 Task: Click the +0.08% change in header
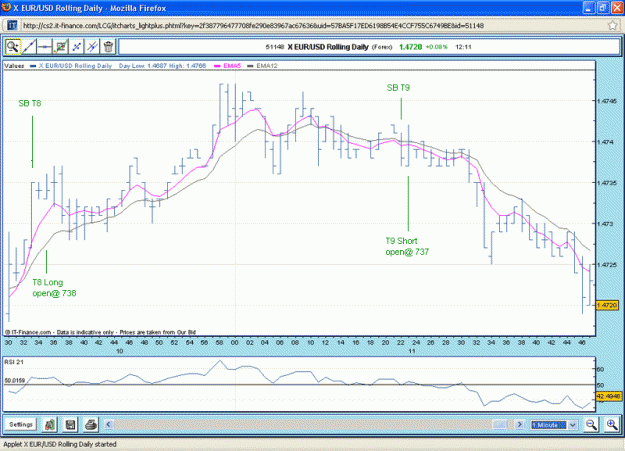(x=436, y=47)
